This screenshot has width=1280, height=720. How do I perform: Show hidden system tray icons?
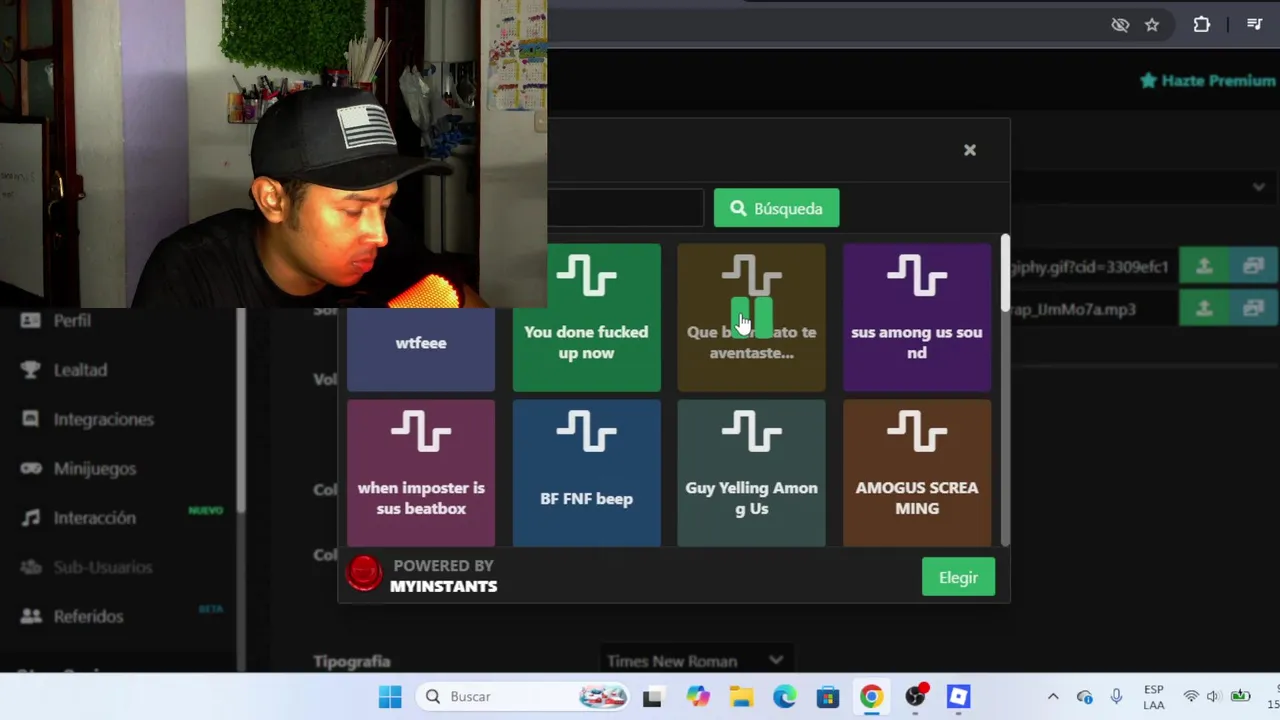pyautogui.click(x=1052, y=697)
